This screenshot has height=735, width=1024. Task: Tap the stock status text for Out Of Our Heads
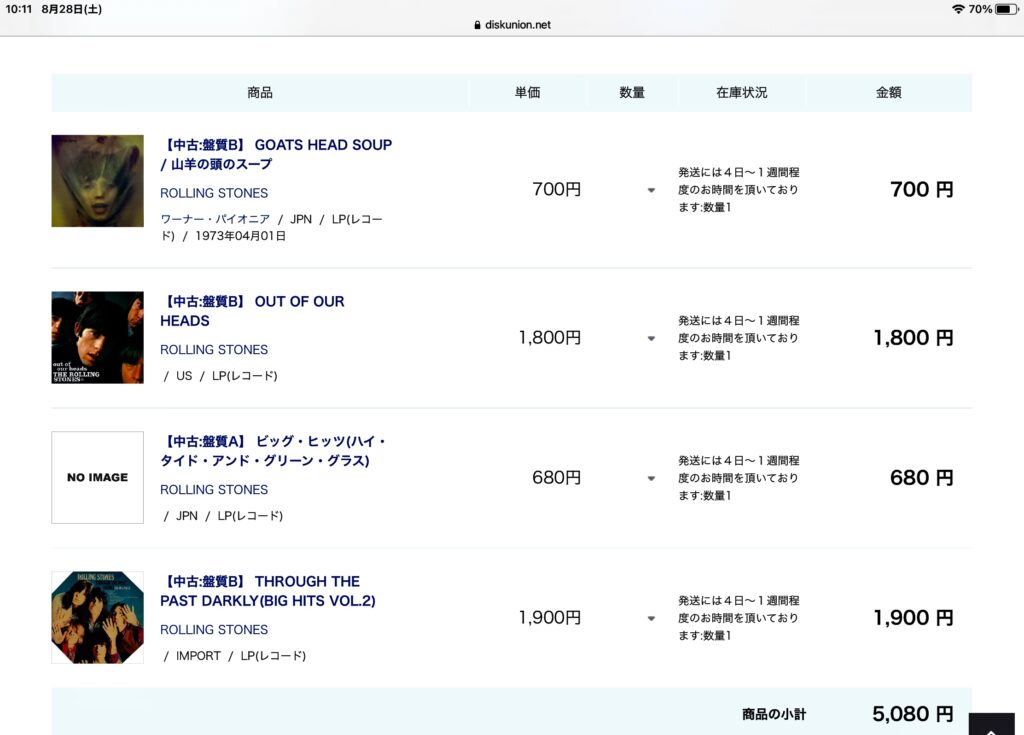739,338
